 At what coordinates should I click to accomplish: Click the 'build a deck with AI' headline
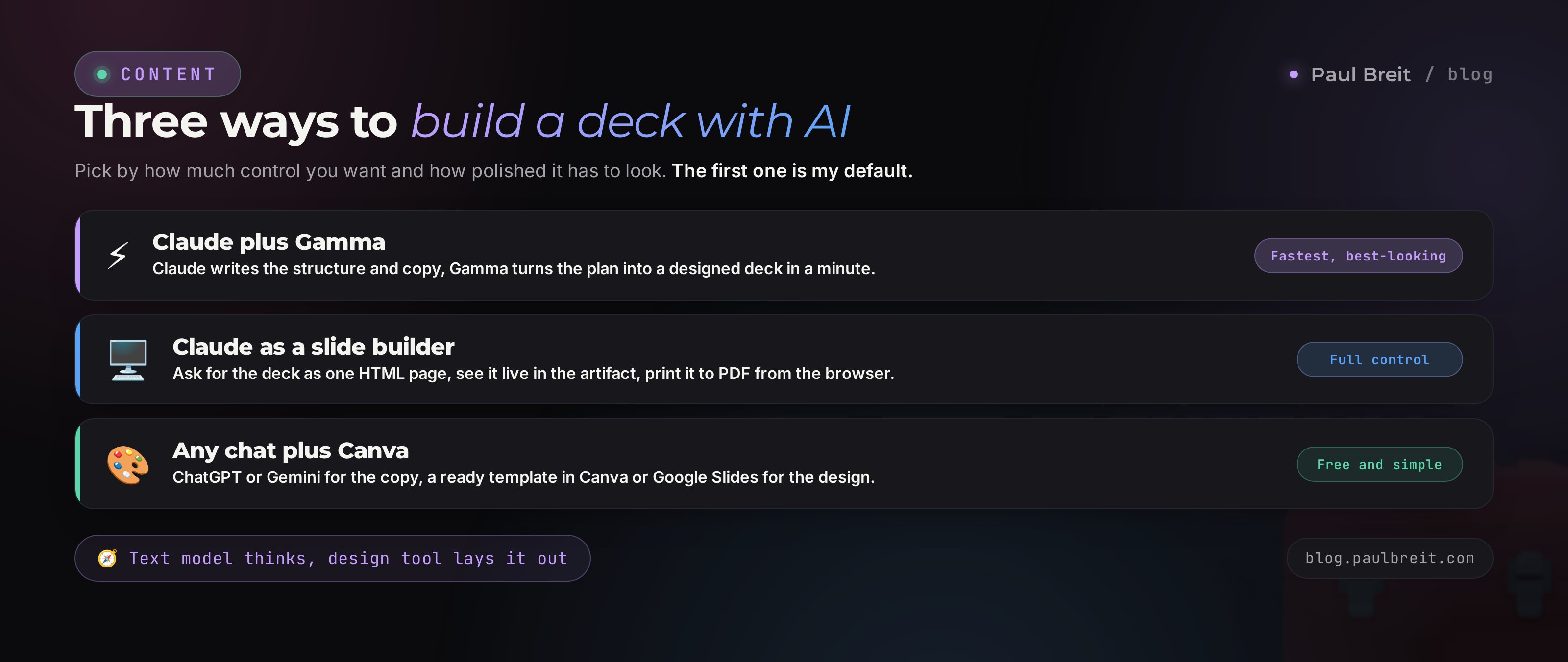(x=630, y=121)
